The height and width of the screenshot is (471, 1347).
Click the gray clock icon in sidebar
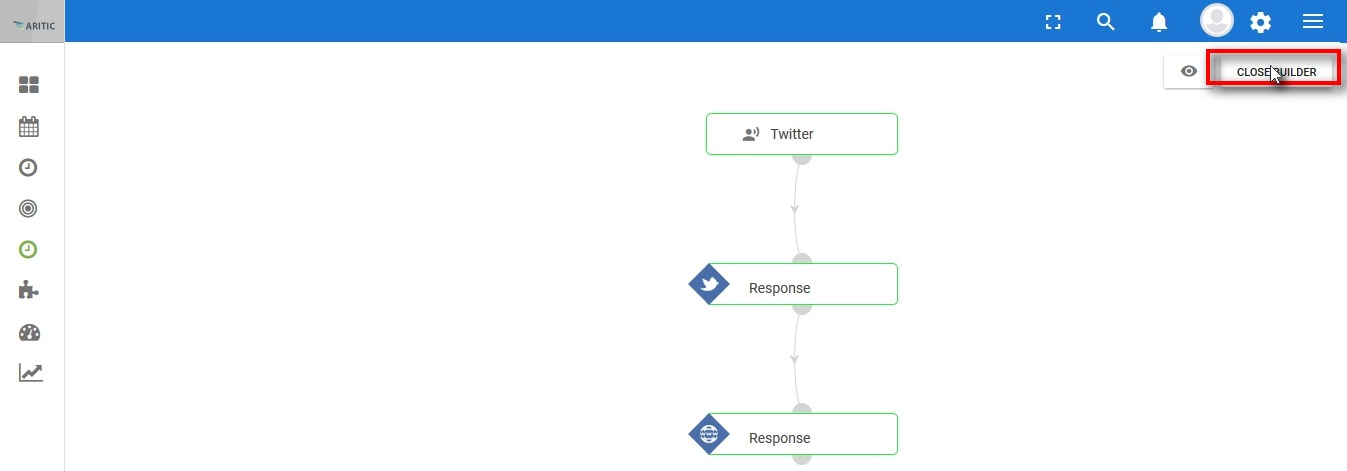(x=29, y=167)
